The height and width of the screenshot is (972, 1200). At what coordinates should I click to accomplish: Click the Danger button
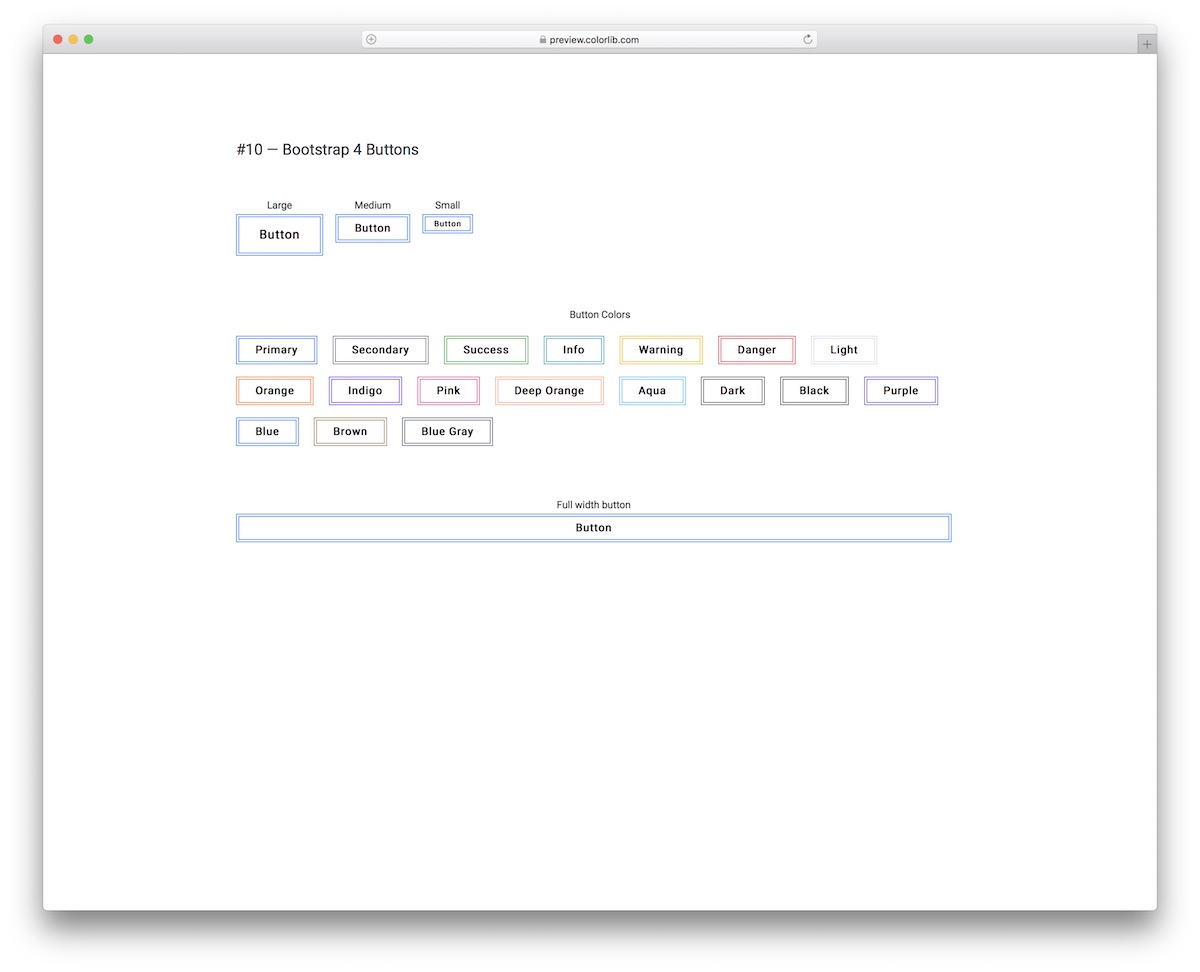coord(756,349)
